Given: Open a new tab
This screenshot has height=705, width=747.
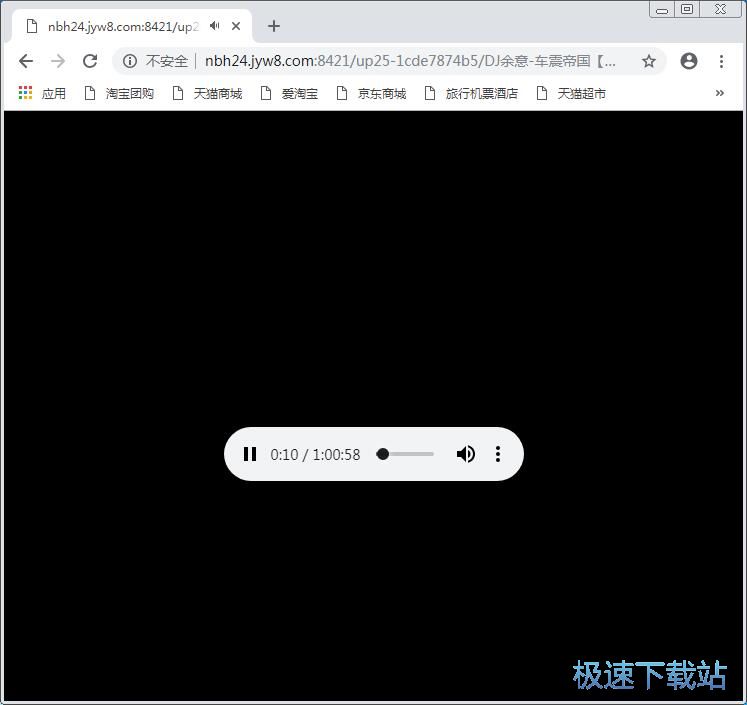Looking at the screenshot, I should tap(274, 26).
